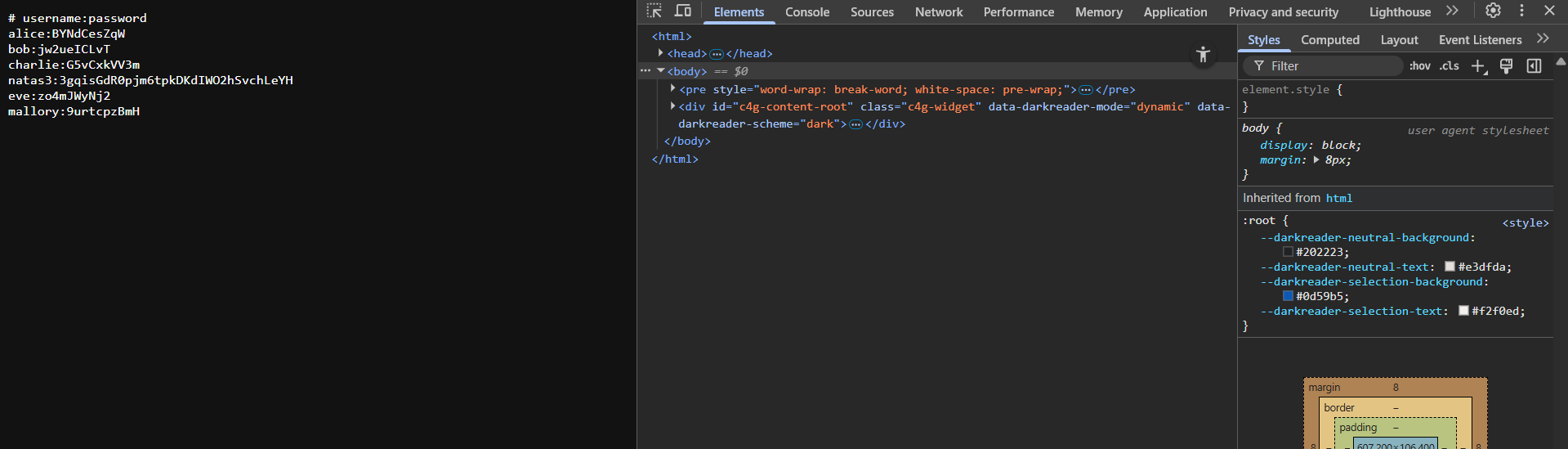Toggle the :hov element state panel
This screenshot has width=1568, height=449.
[x=1420, y=66]
